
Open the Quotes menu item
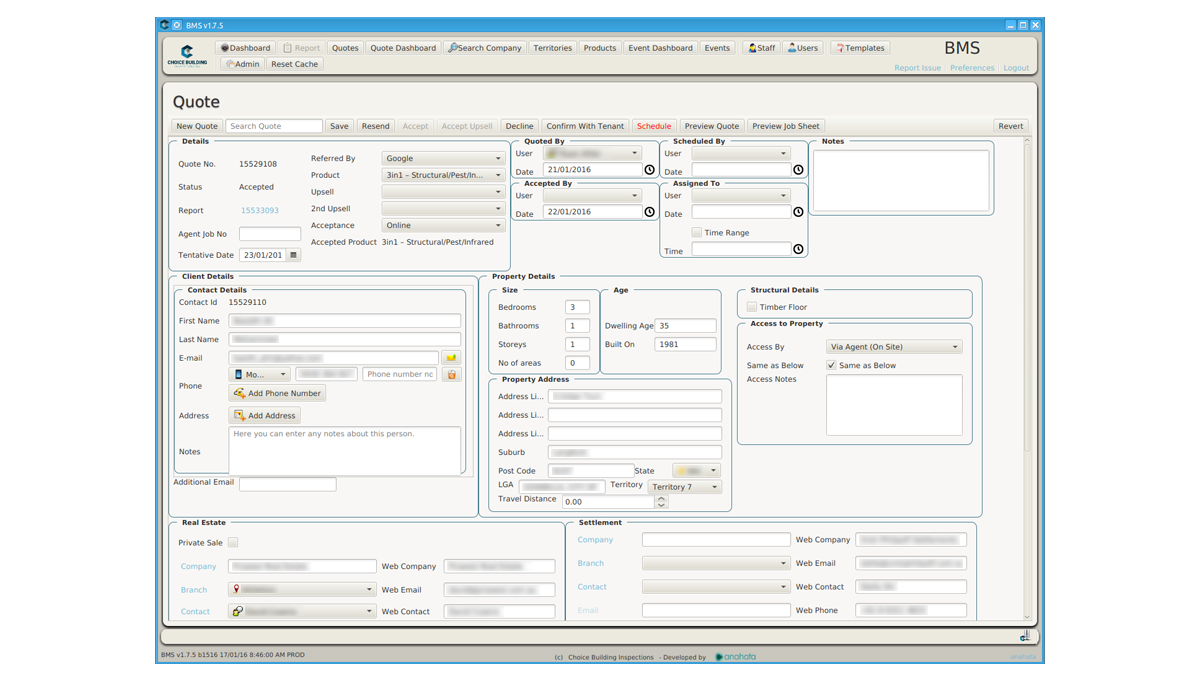(x=345, y=48)
